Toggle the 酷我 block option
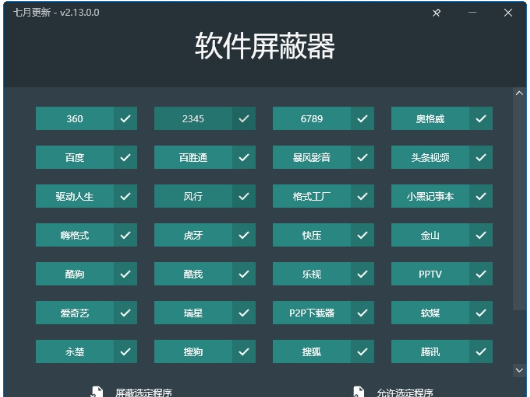530x397 pixels. point(205,274)
